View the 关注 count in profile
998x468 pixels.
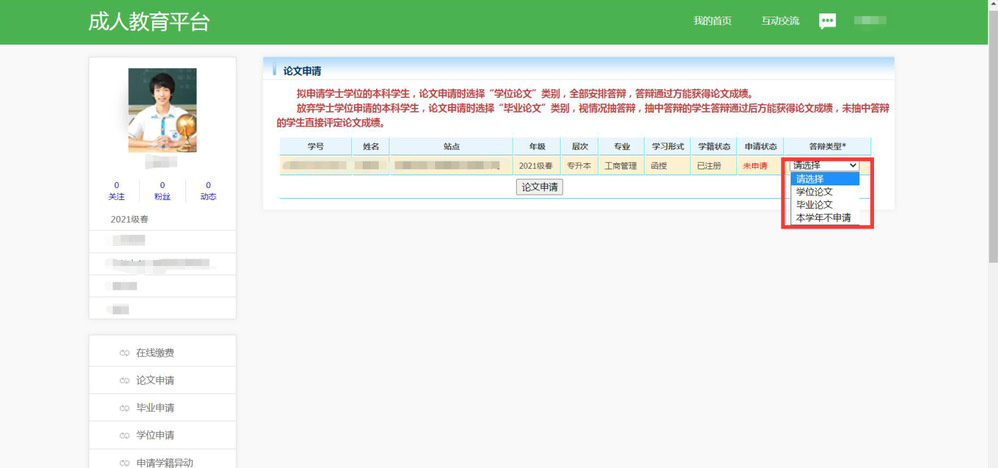tap(117, 191)
